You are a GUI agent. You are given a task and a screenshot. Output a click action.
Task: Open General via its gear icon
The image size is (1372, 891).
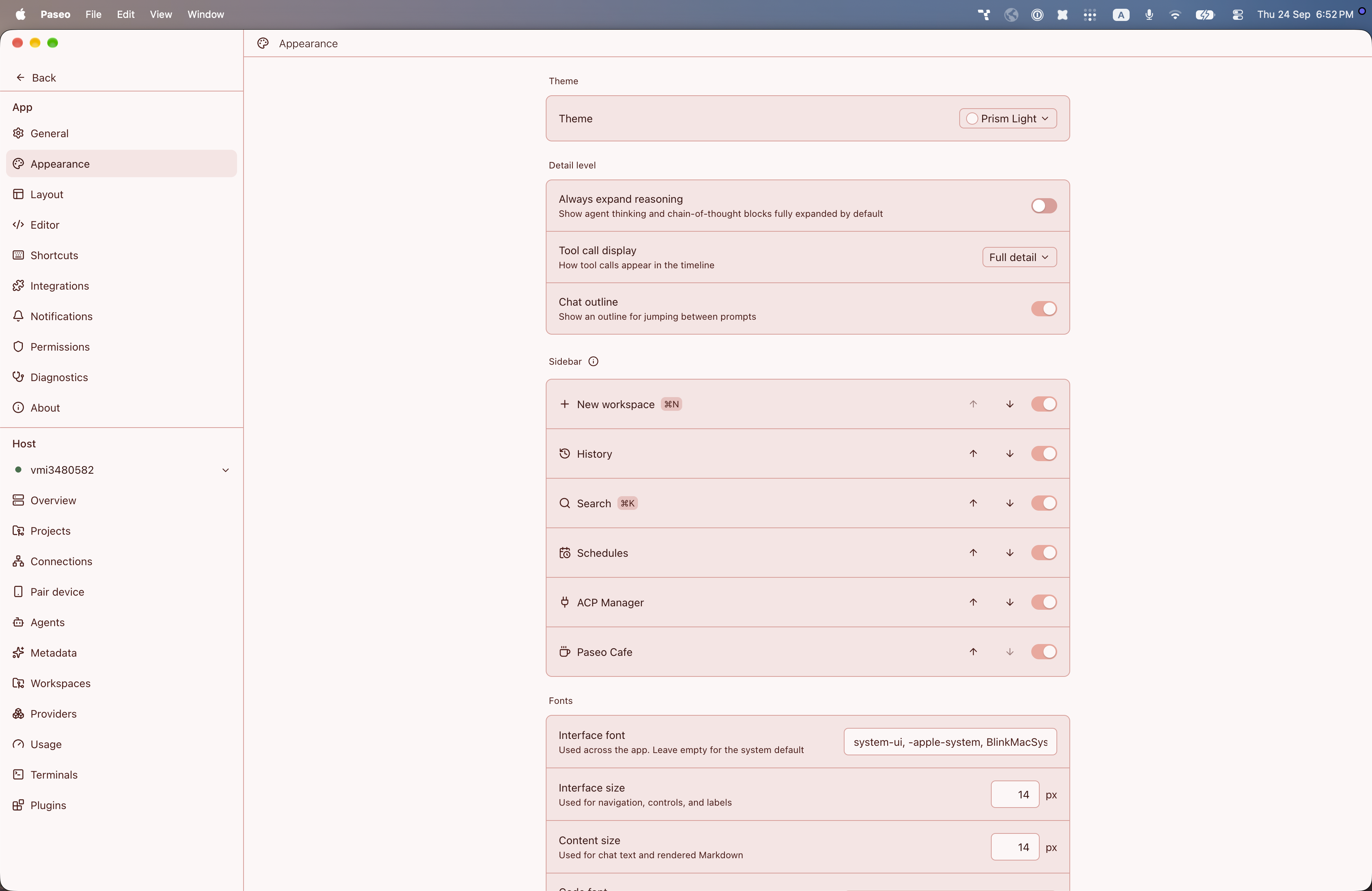point(18,133)
